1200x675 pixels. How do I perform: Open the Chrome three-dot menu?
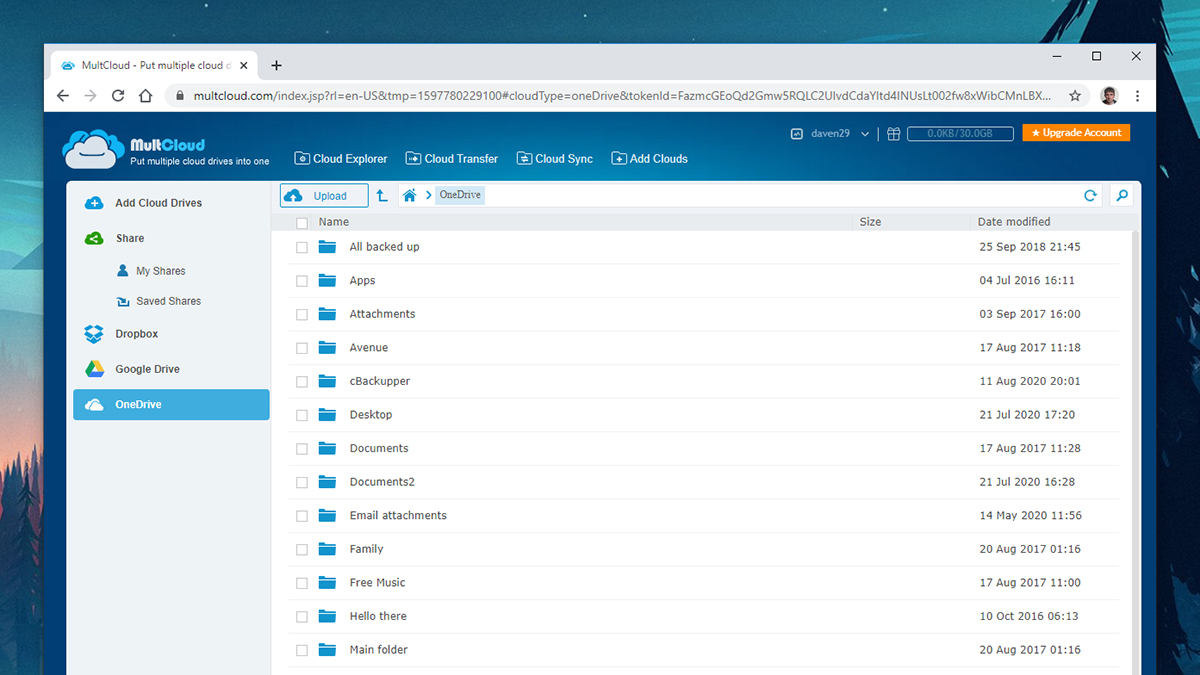click(x=1138, y=96)
